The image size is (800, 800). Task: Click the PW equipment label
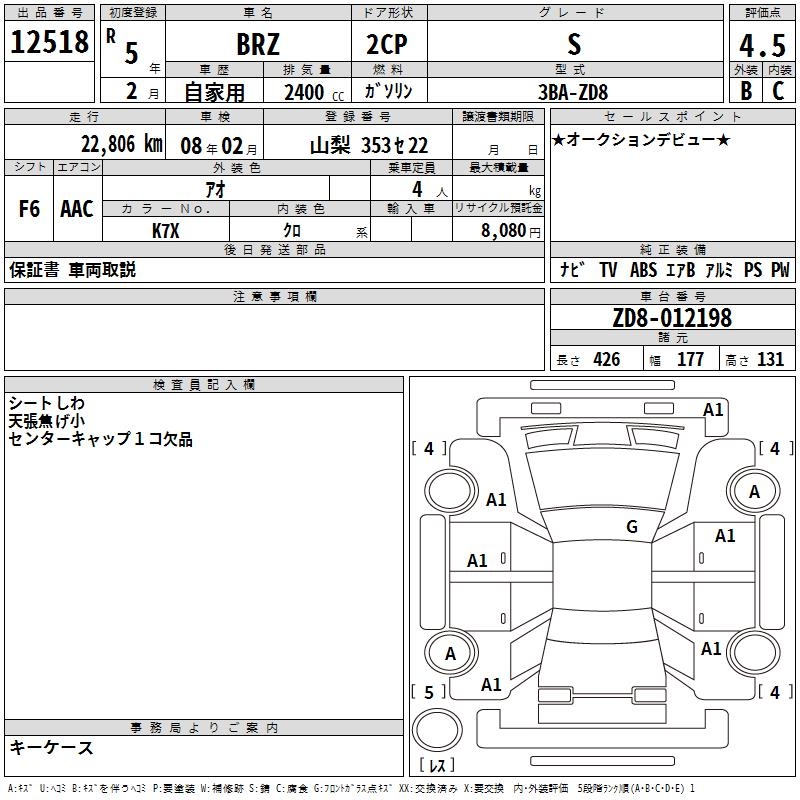[x=780, y=270]
